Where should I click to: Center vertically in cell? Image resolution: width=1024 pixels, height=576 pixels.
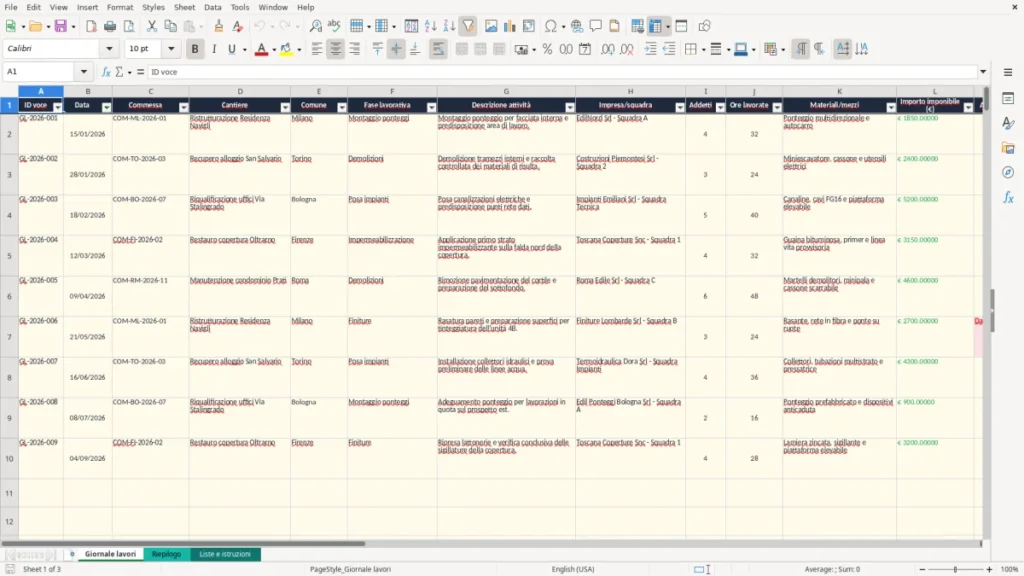point(396,49)
